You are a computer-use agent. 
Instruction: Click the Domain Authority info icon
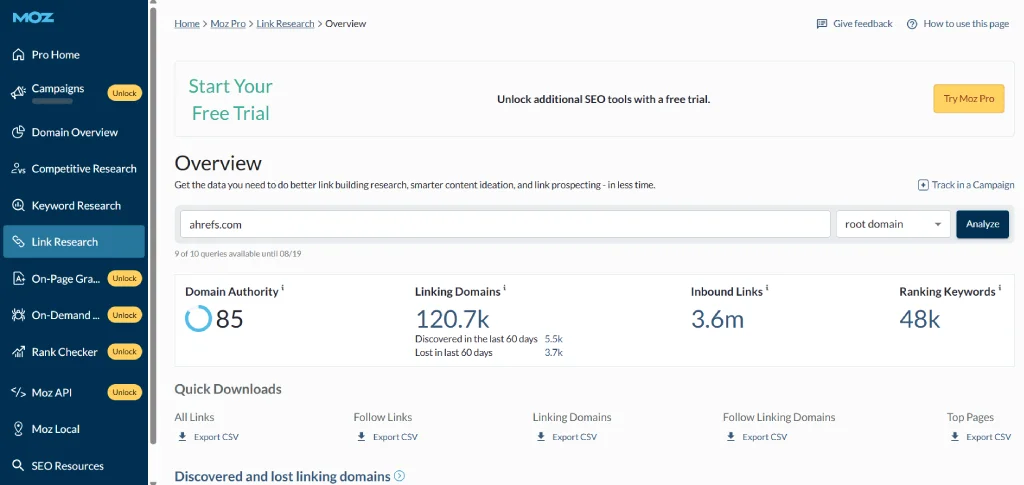click(282, 288)
